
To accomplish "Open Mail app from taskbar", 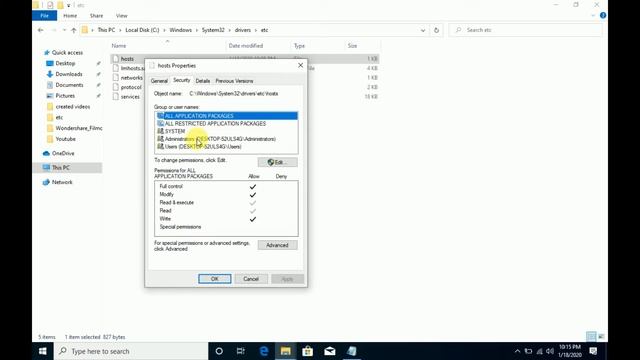I will pos(329,351).
